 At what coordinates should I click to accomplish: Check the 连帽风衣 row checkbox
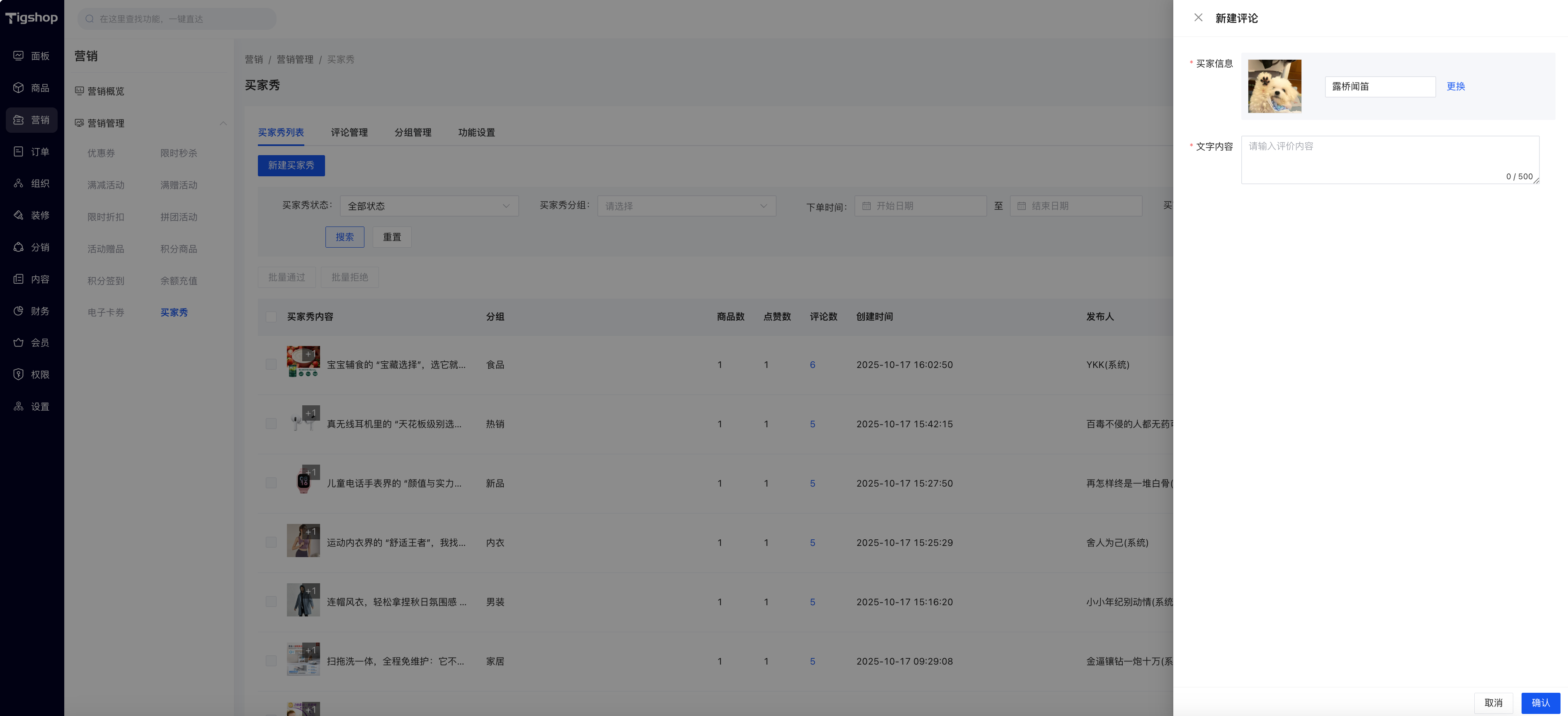click(272, 602)
